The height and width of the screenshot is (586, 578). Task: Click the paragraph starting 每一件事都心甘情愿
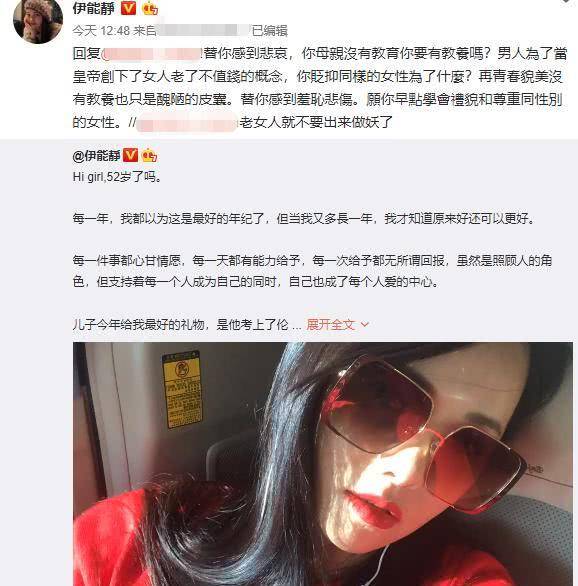coord(312,271)
